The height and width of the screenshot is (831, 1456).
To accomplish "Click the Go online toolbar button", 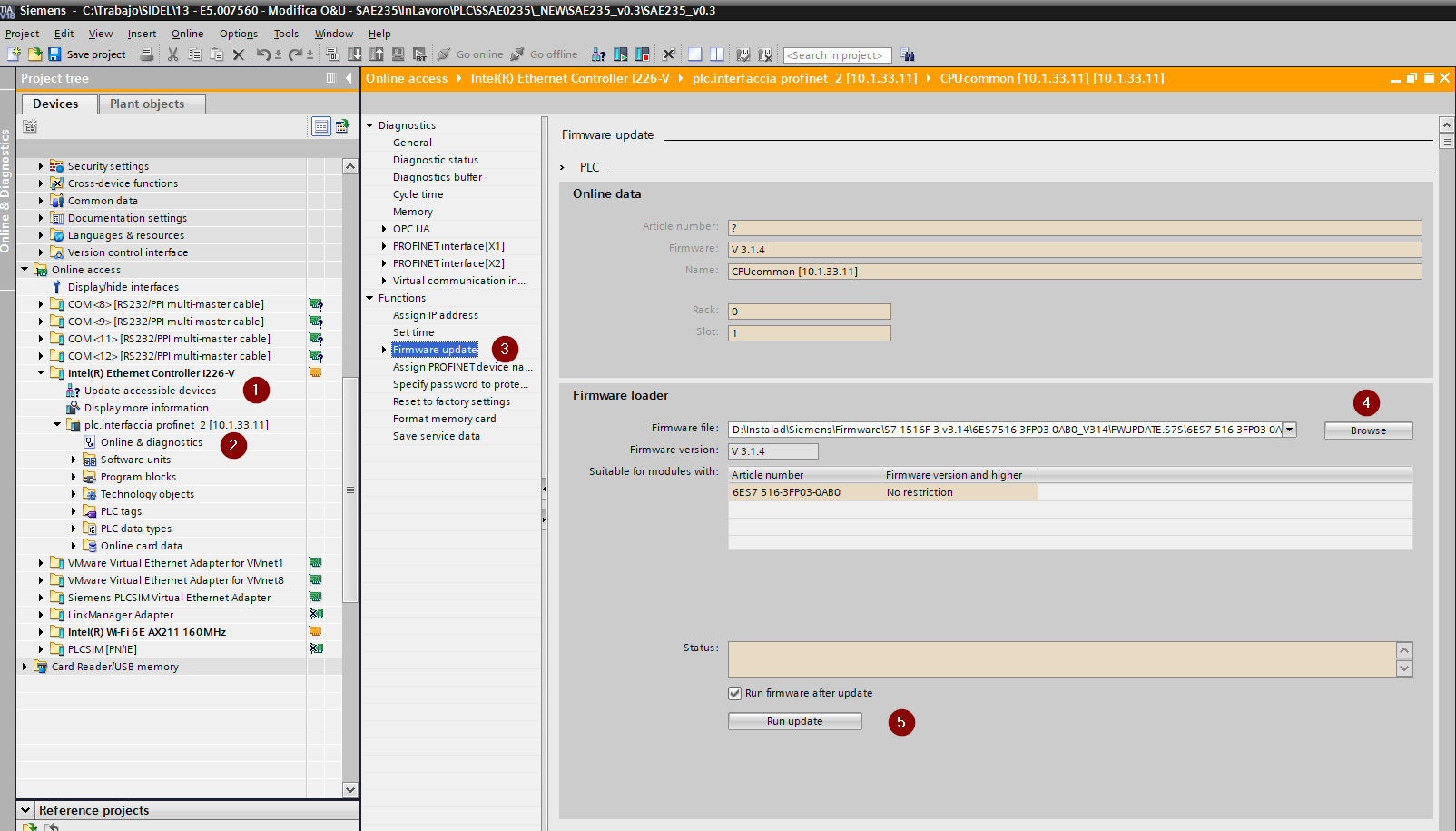I will point(470,54).
